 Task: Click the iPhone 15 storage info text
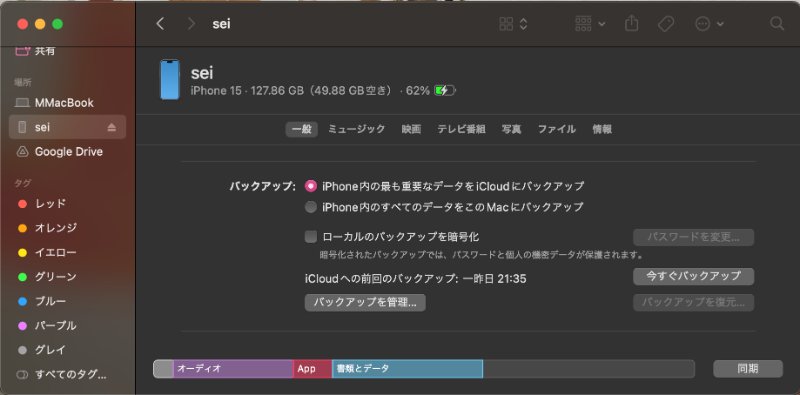[310, 91]
